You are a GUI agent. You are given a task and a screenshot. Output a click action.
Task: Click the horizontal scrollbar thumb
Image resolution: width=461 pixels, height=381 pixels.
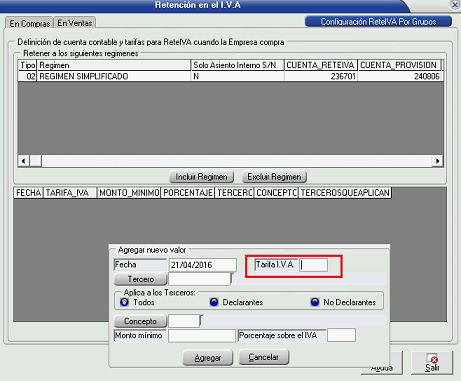36,161
